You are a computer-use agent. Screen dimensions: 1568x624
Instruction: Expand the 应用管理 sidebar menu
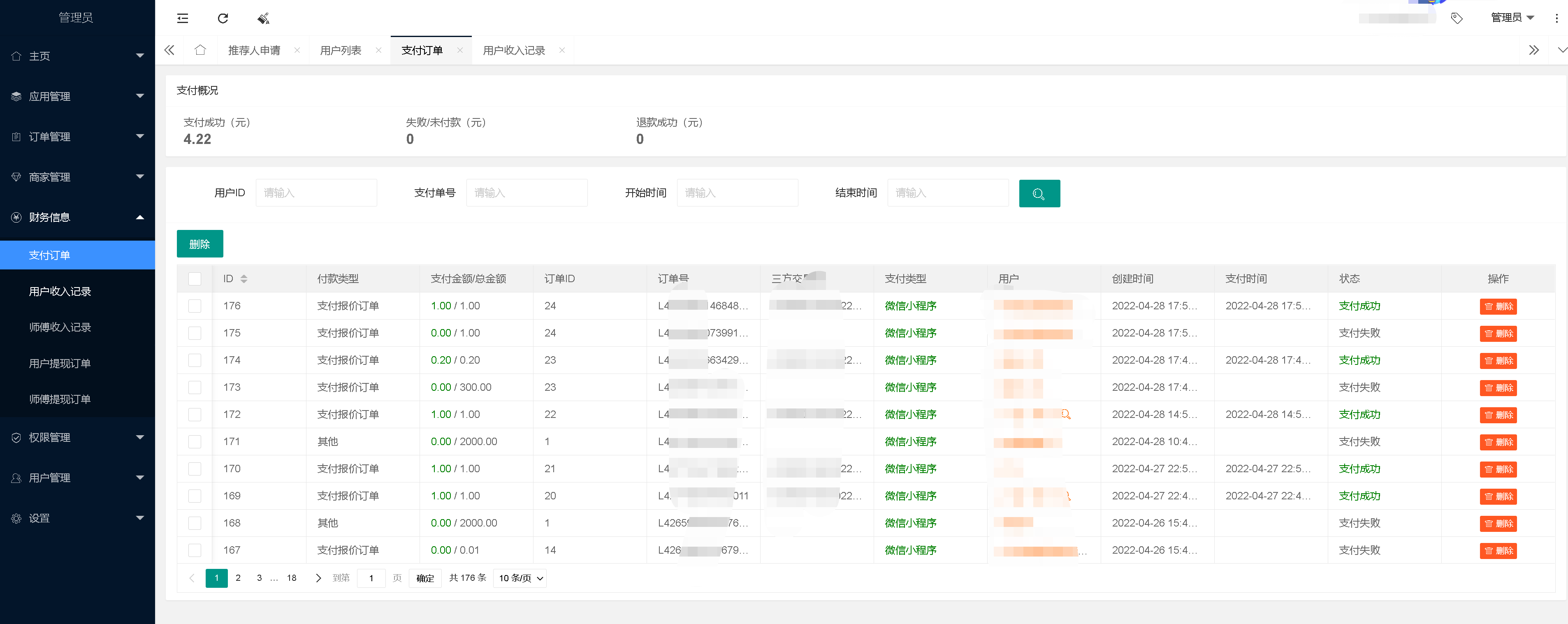(x=77, y=96)
